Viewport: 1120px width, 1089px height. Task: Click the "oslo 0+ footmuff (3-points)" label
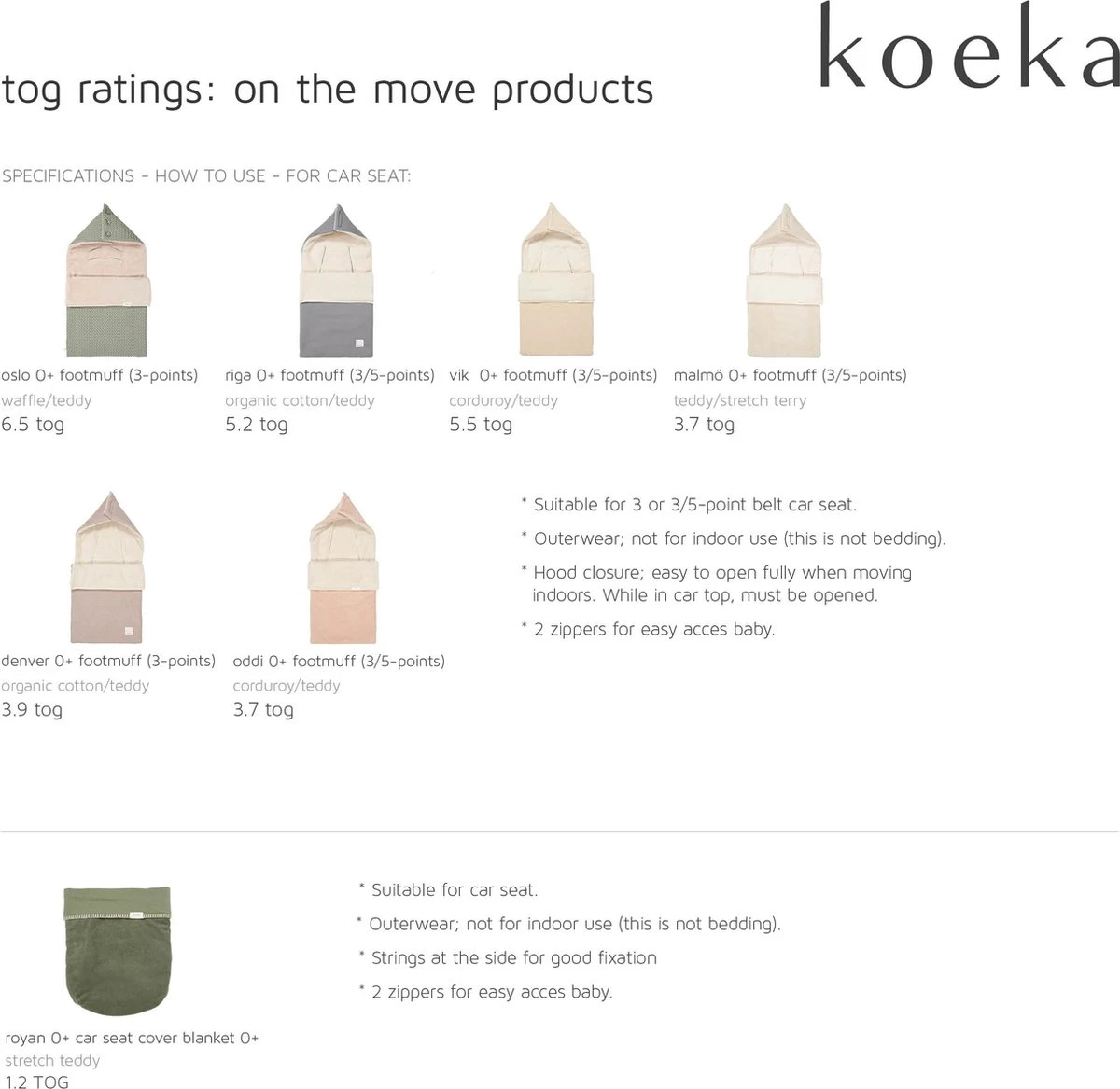coord(100,375)
